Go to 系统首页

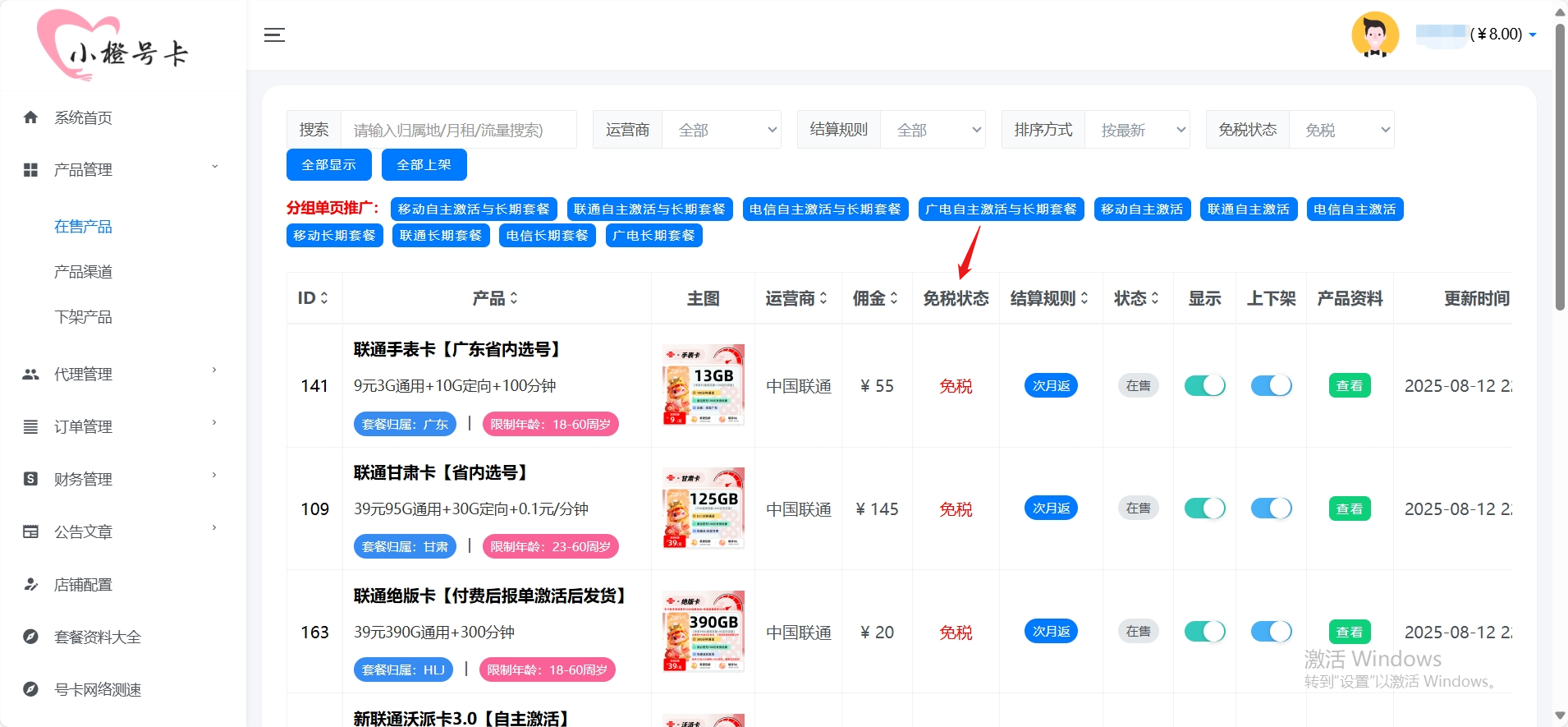83,117
